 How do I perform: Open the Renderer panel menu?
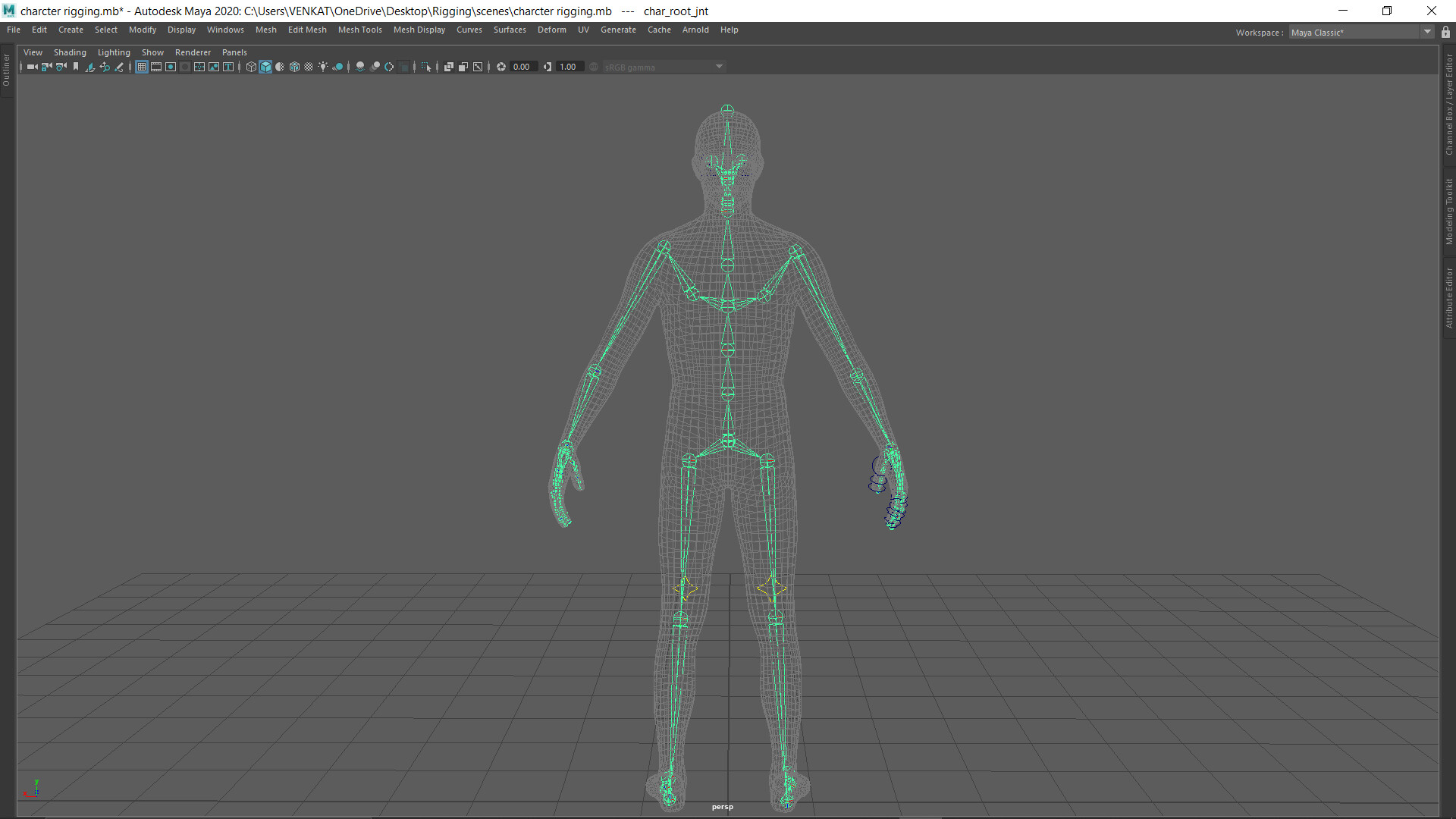(193, 52)
